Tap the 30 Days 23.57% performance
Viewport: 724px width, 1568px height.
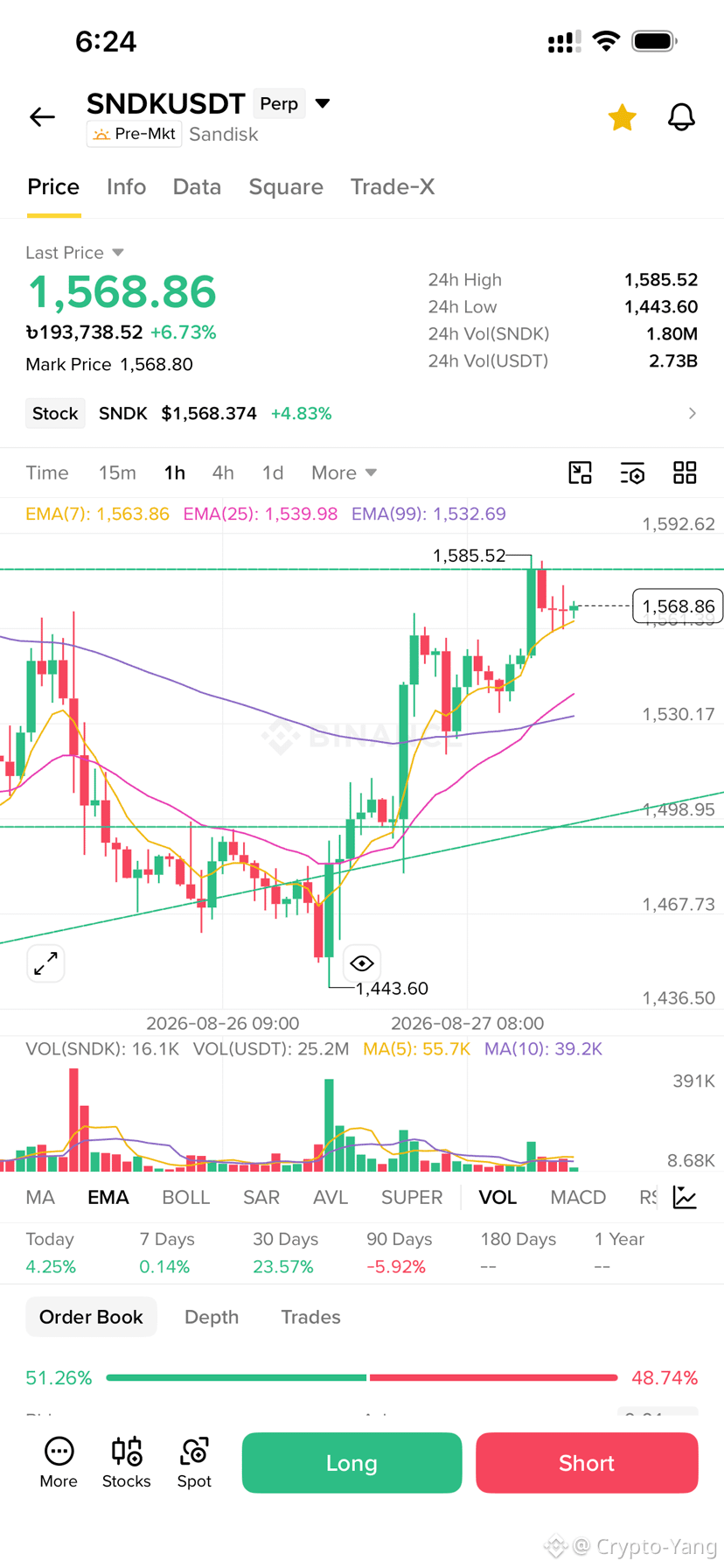[283, 1253]
